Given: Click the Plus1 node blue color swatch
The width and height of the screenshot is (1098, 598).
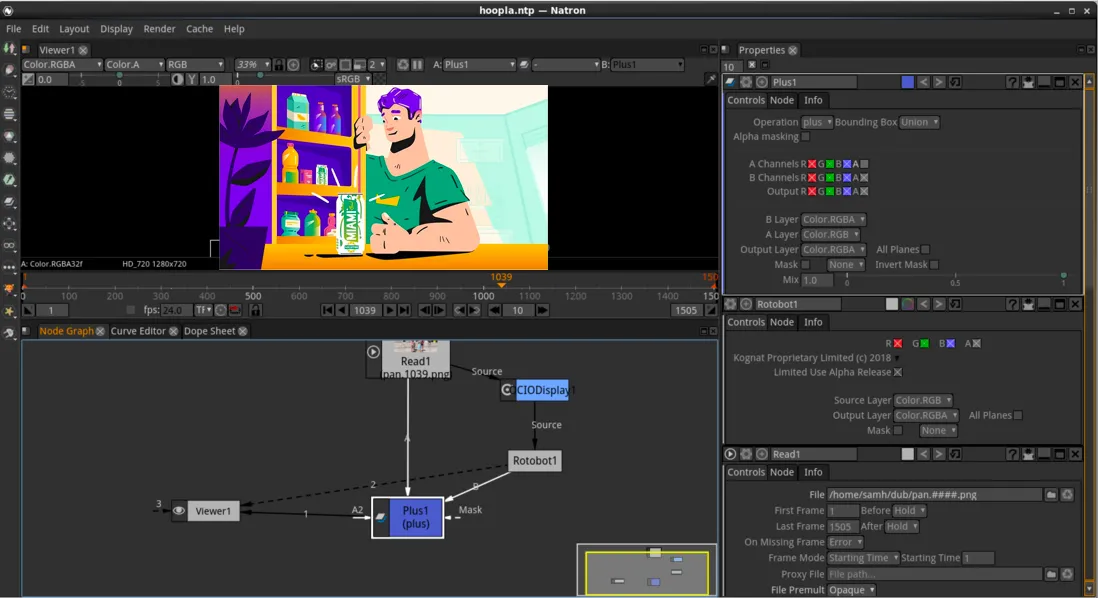Looking at the screenshot, I should click(908, 82).
